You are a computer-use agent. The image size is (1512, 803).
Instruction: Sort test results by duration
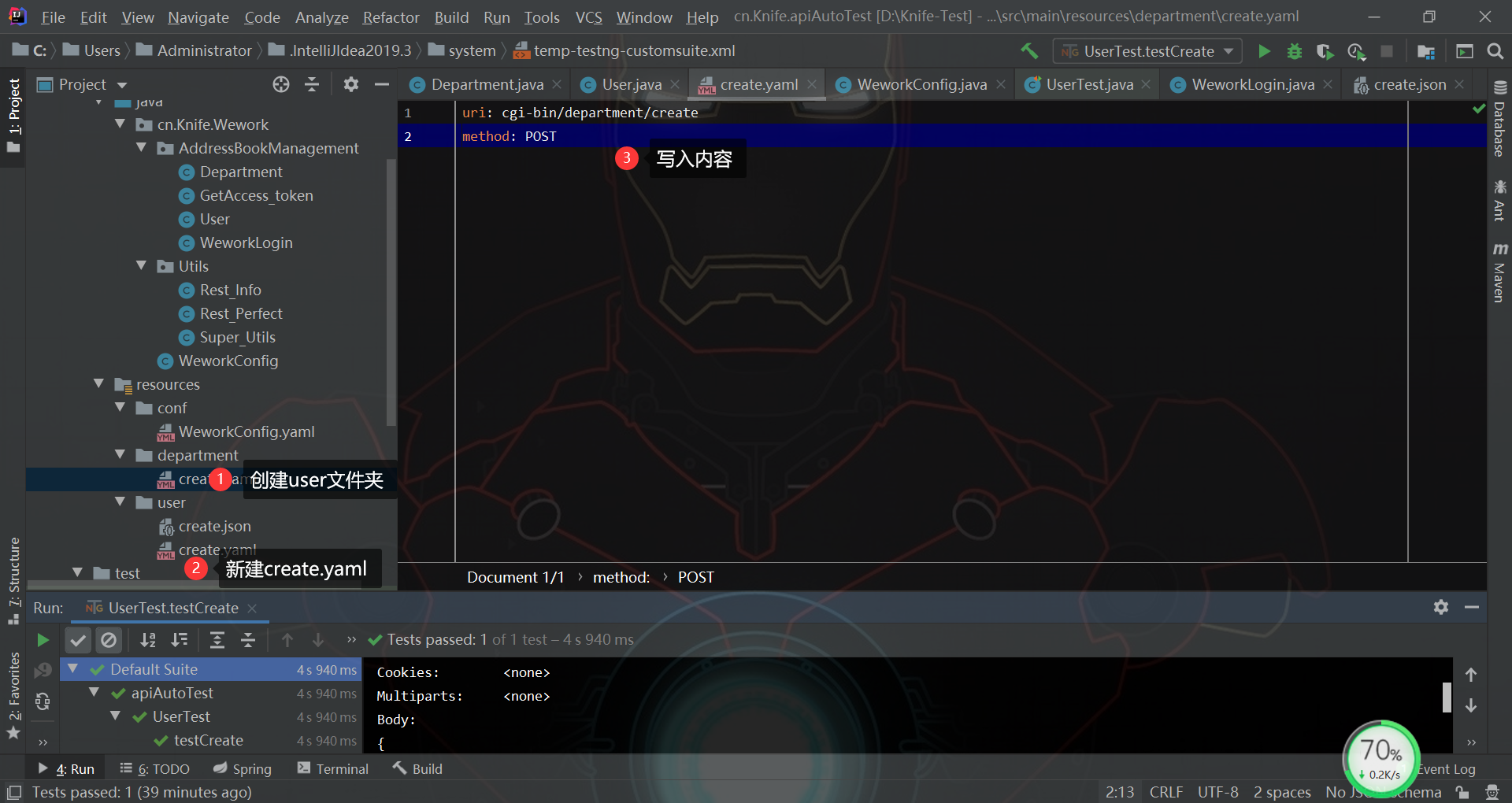[x=180, y=640]
